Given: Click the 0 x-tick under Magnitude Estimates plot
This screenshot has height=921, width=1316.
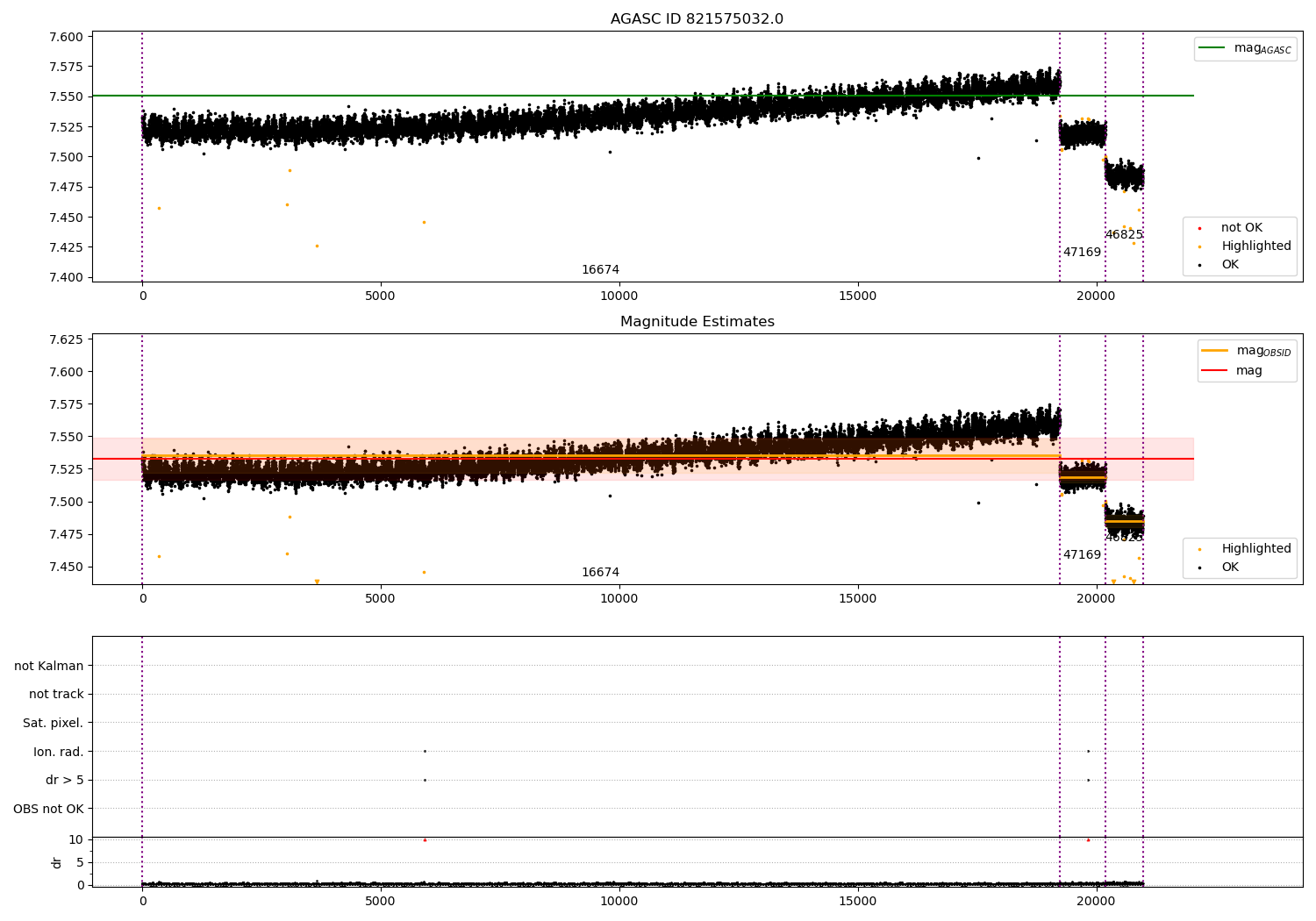Looking at the screenshot, I should point(142,599).
